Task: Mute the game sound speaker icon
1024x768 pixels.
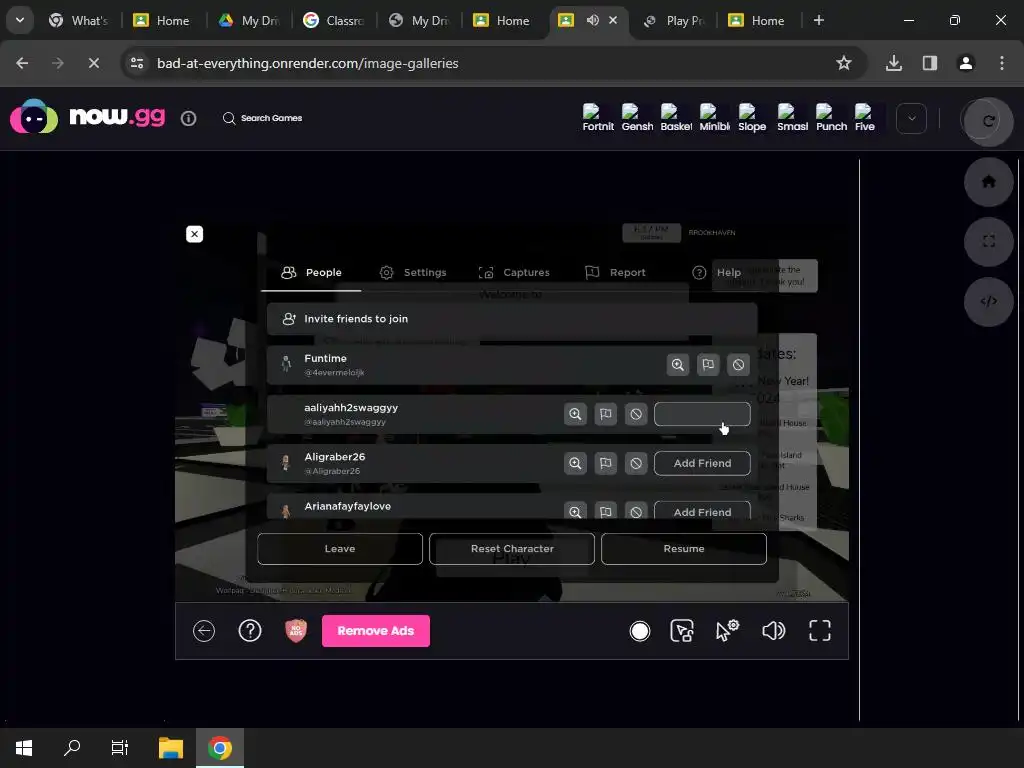Action: 773,631
